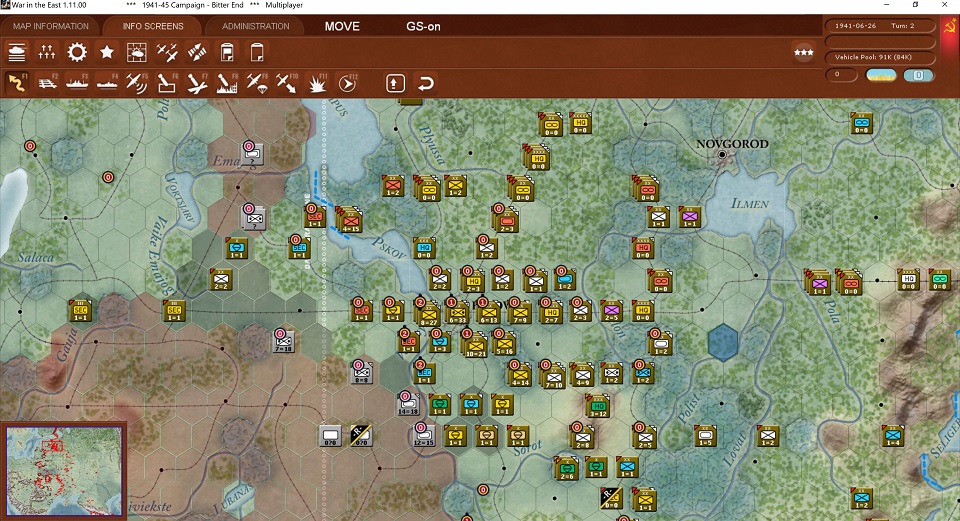The width and height of the screenshot is (960, 521).
Task: Select F5 air recon mode
Action: coord(137,83)
